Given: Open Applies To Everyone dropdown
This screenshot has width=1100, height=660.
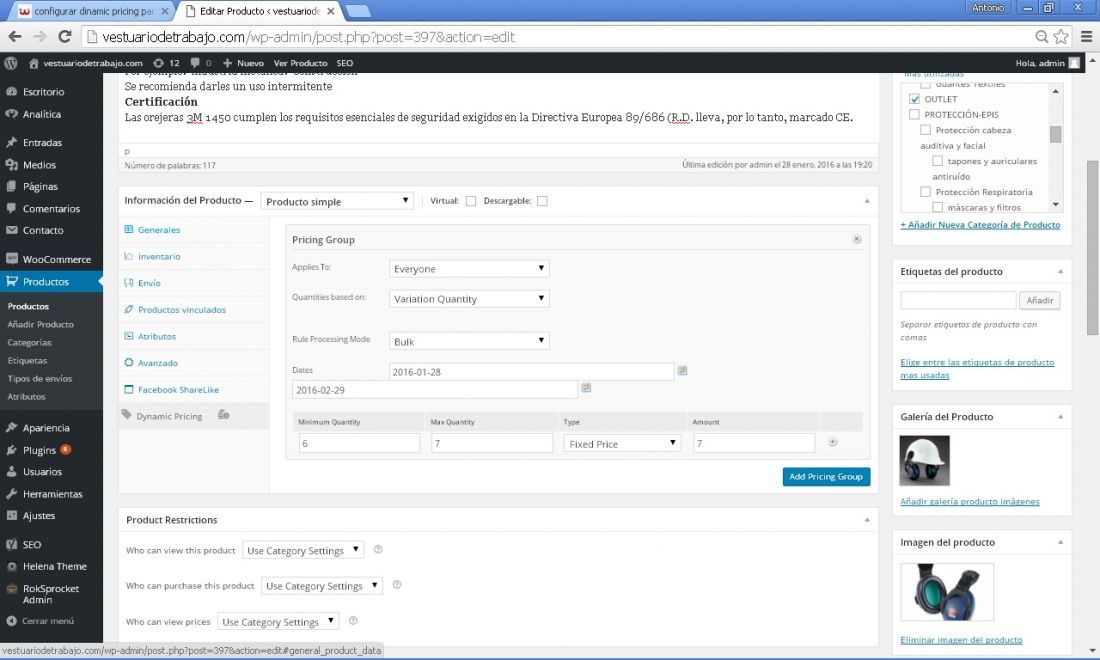Looking at the screenshot, I should click(x=469, y=269).
